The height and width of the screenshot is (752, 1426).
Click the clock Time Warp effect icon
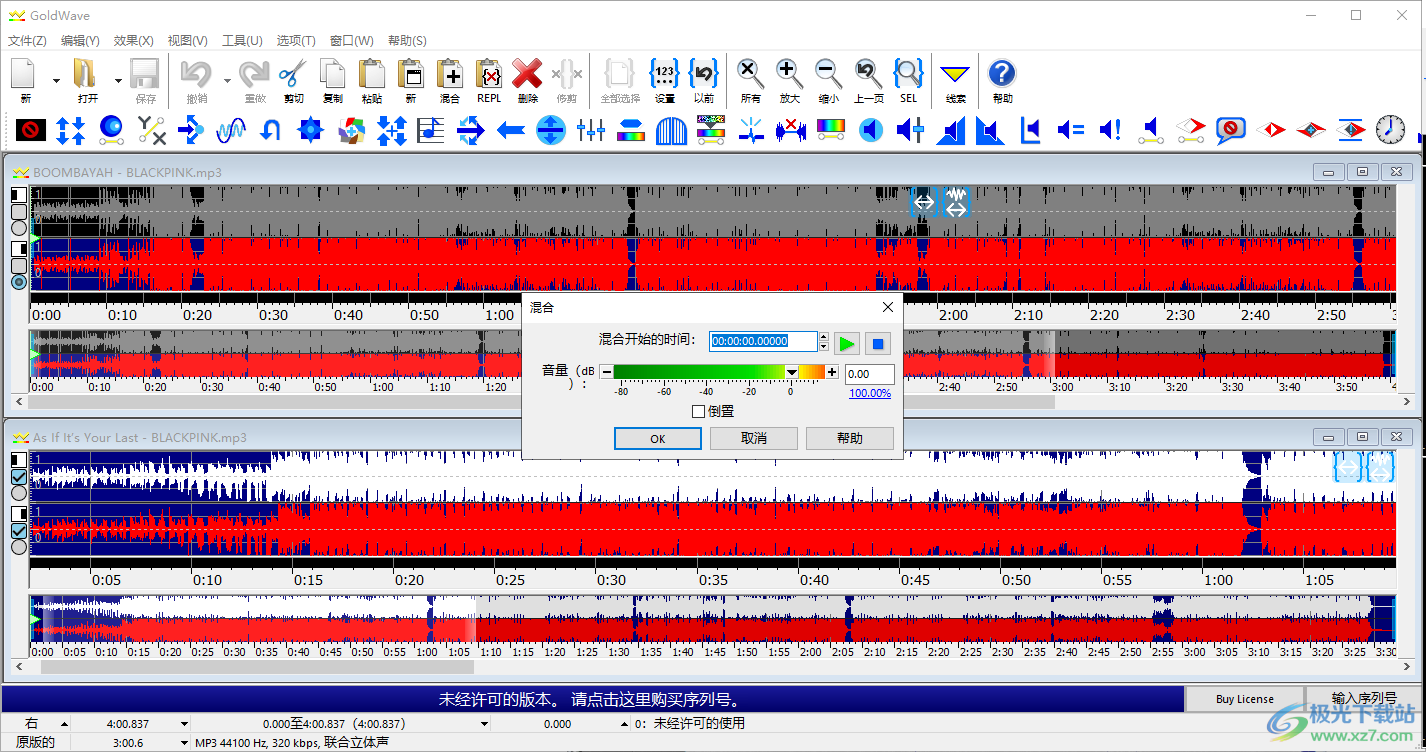(1390, 129)
